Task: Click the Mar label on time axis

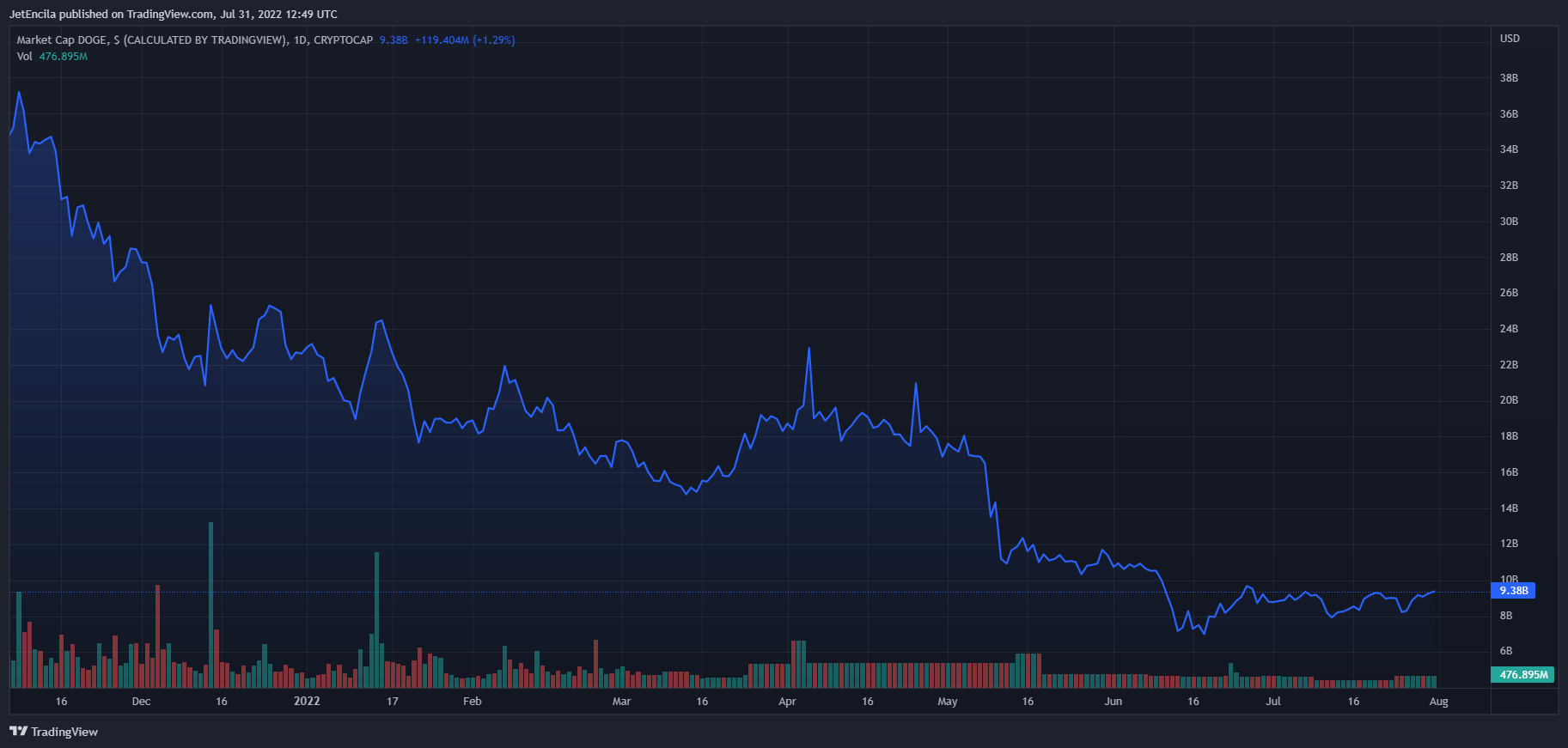Action: pos(621,702)
